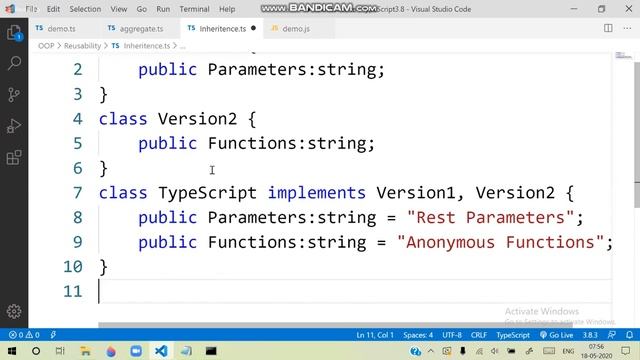Click the ENG language indicator
This screenshot has height=360, width=640.
pyautogui.click(x=568, y=351)
